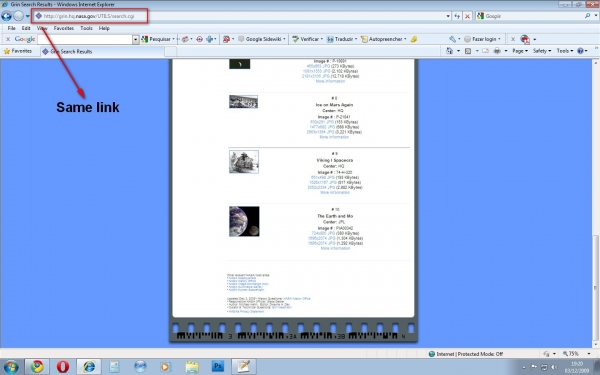600x375 pixels.
Task: Open Photoshop from the taskbar
Action: (218, 367)
